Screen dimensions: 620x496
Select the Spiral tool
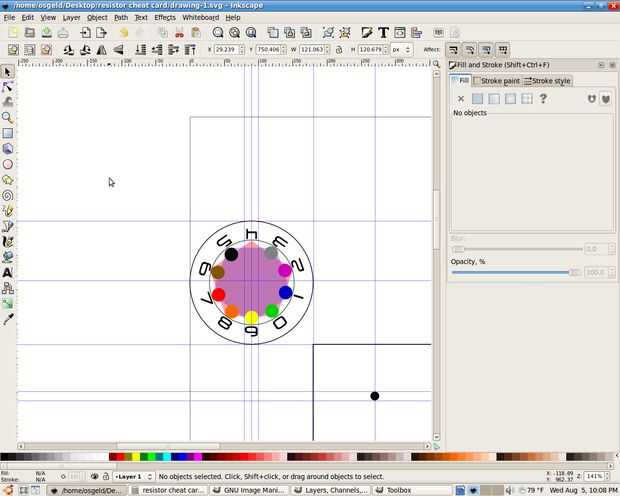[8, 195]
